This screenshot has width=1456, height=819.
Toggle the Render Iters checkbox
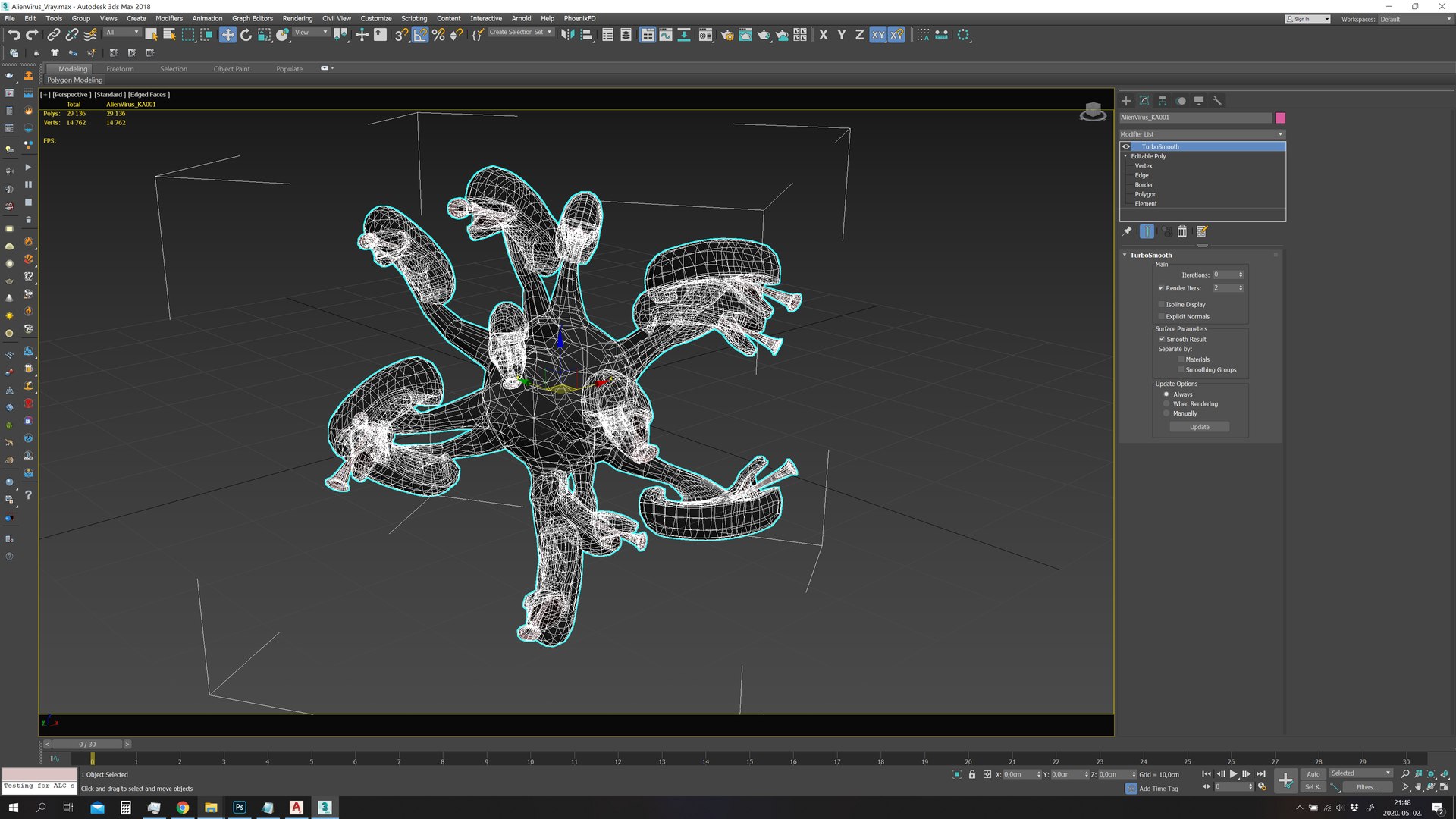[x=1161, y=288]
